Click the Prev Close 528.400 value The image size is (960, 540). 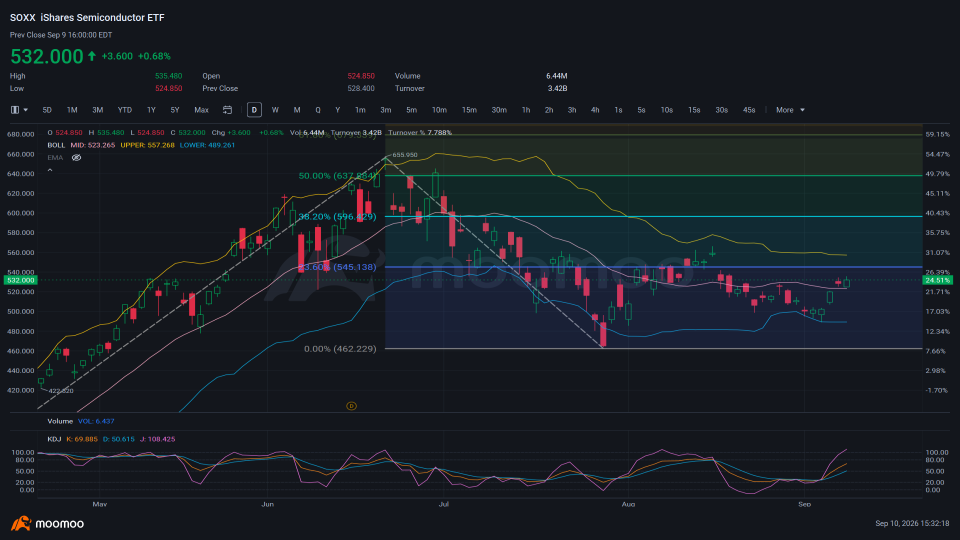pos(361,88)
